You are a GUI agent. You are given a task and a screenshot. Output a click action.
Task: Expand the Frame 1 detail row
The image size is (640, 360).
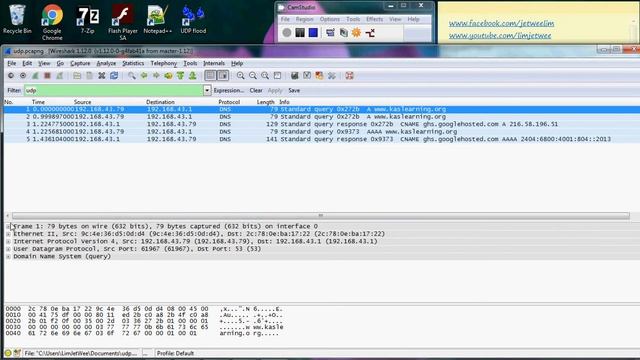(8, 226)
